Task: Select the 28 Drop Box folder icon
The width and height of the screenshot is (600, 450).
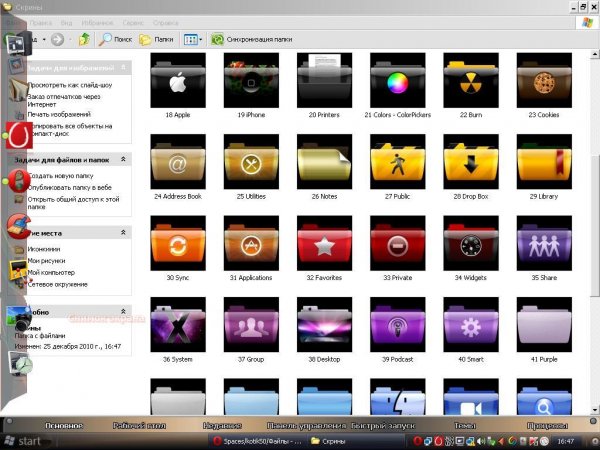Action: click(x=471, y=161)
